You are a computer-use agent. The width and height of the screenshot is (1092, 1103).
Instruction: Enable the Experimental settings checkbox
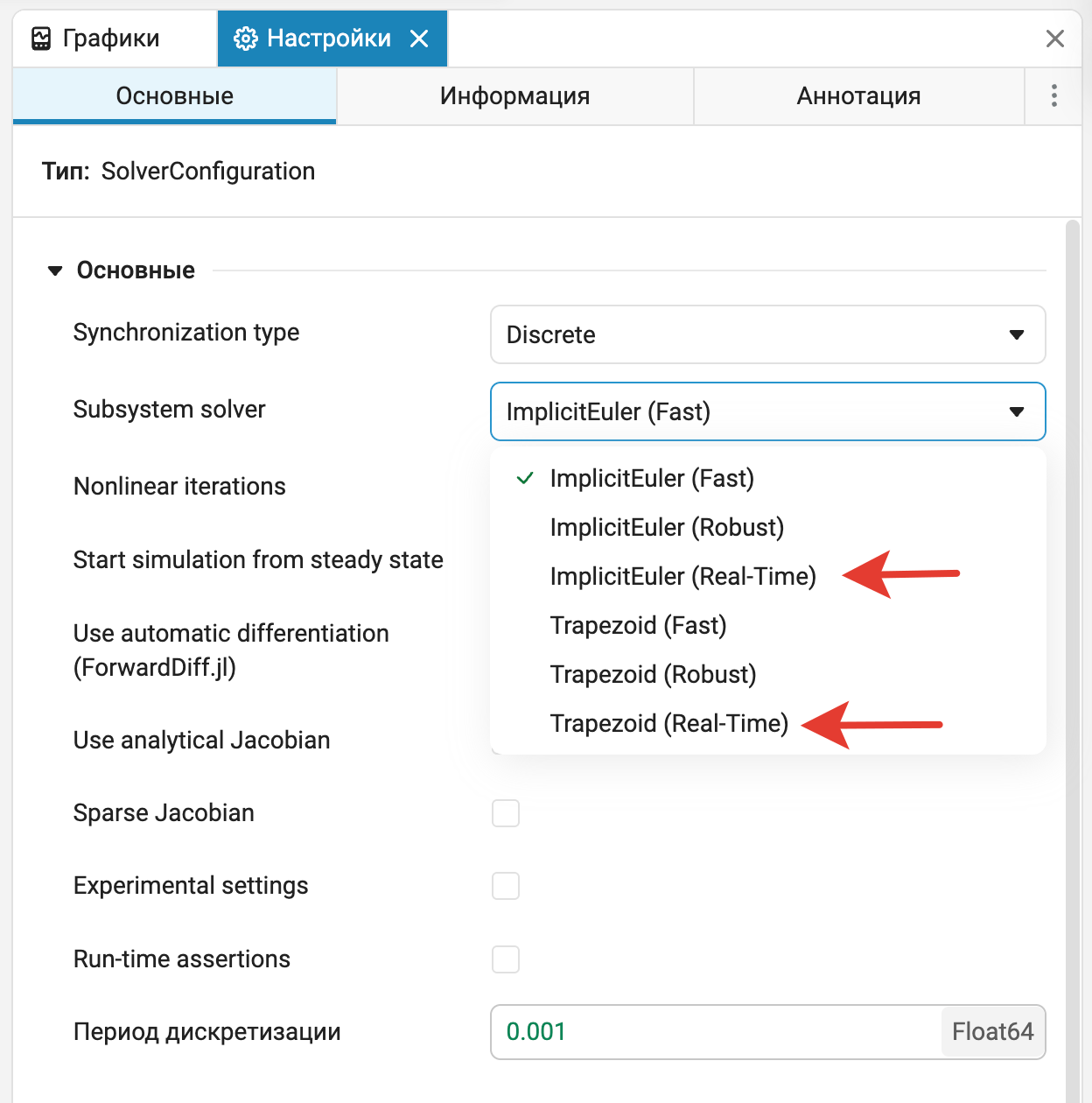pos(506,886)
